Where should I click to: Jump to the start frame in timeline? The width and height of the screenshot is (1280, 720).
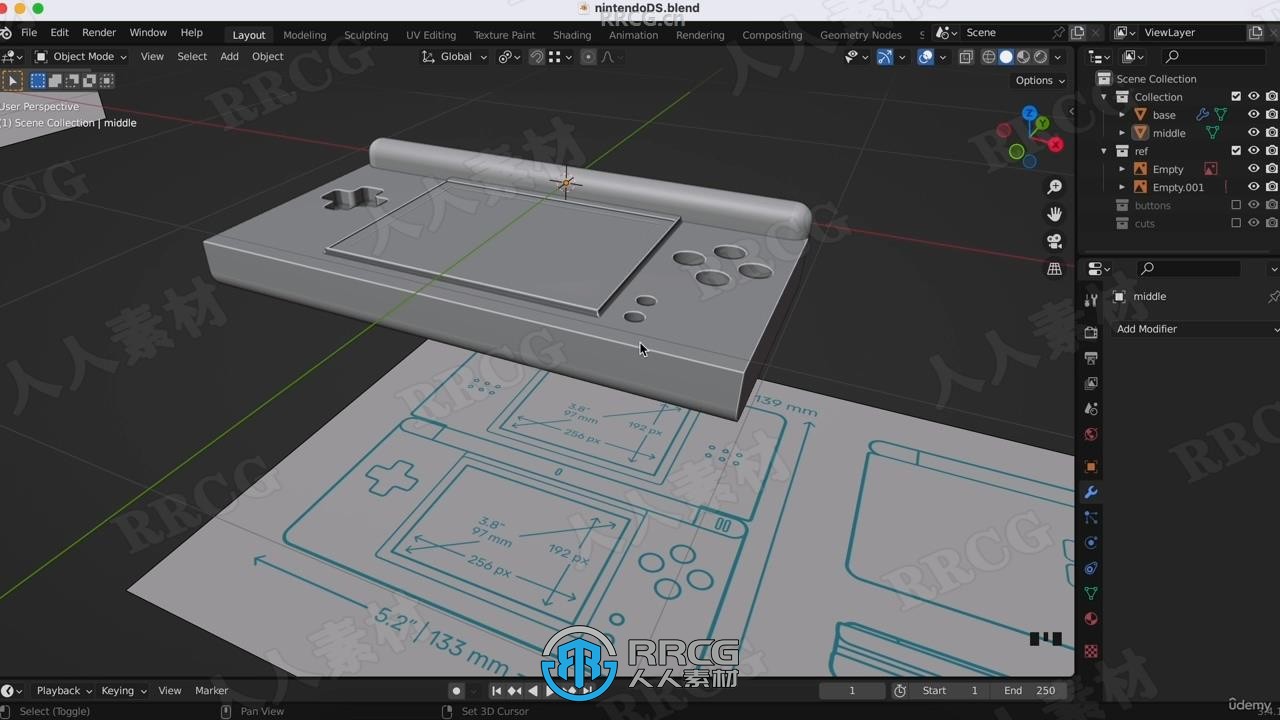coord(496,691)
